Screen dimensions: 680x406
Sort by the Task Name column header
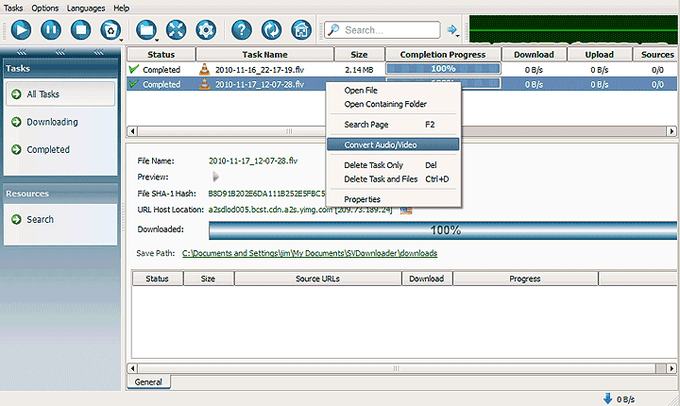(x=265, y=55)
